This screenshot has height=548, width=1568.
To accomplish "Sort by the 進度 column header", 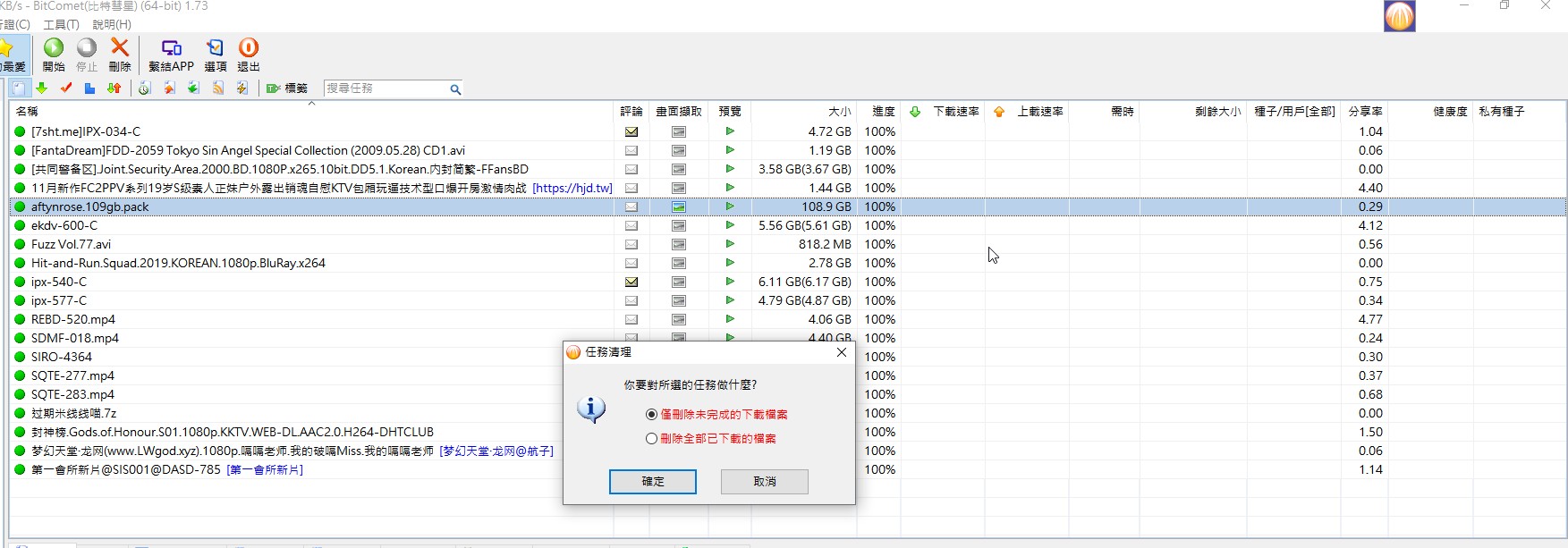I will pyautogui.click(x=878, y=112).
